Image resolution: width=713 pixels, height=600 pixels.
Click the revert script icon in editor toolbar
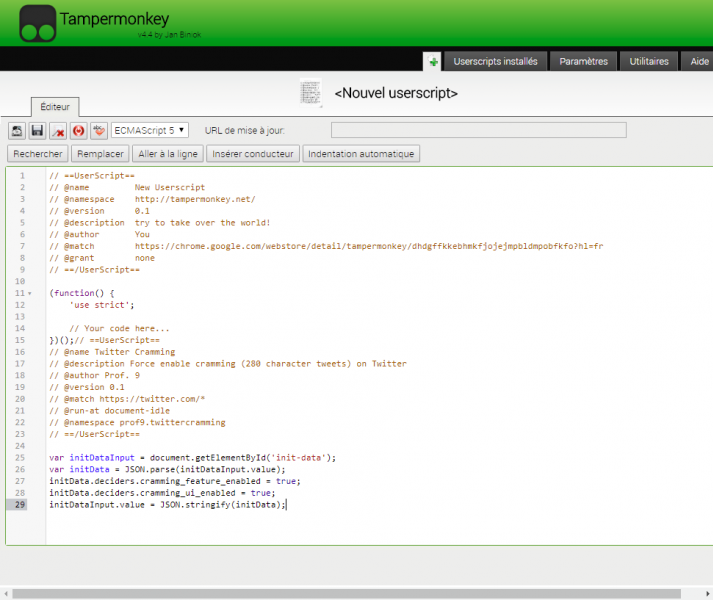pos(17,131)
